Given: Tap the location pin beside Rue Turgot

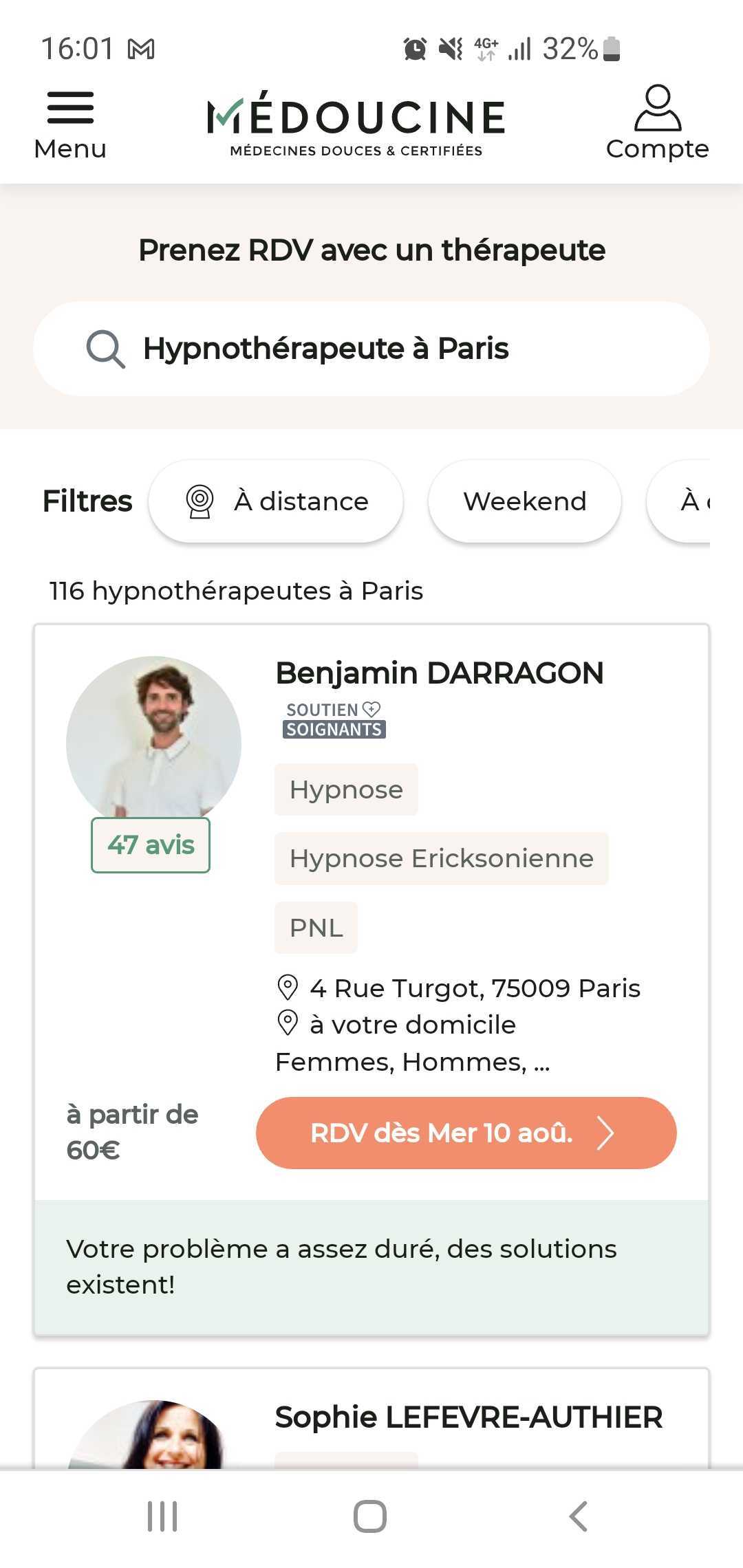Looking at the screenshot, I should pos(287,988).
